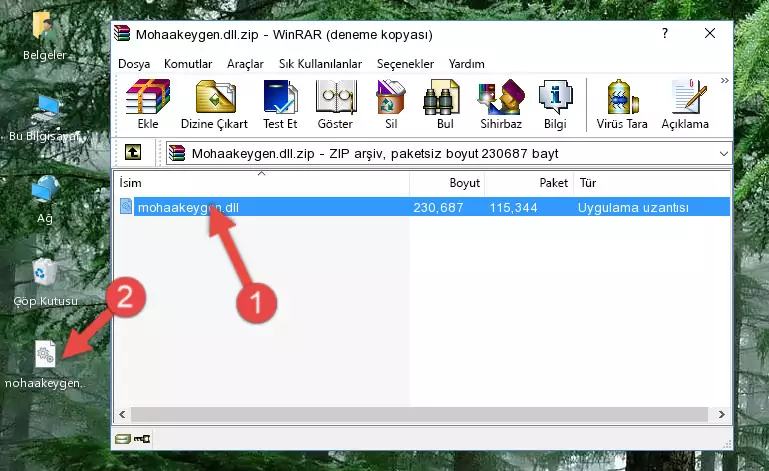Click the WinRAR title bar icon
The width and height of the screenshot is (769, 471).
tap(122, 34)
